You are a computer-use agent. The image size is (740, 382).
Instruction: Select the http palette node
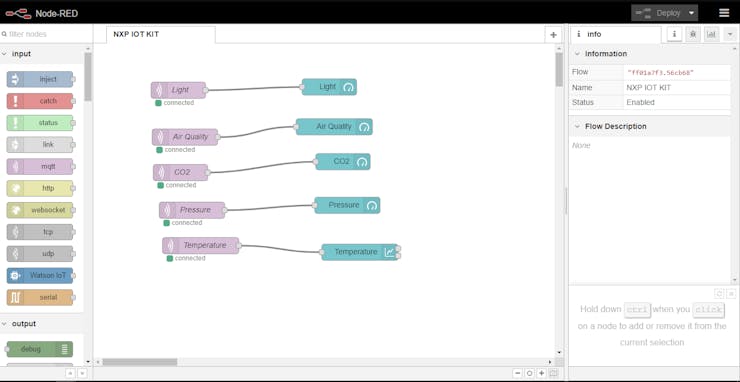point(40,188)
